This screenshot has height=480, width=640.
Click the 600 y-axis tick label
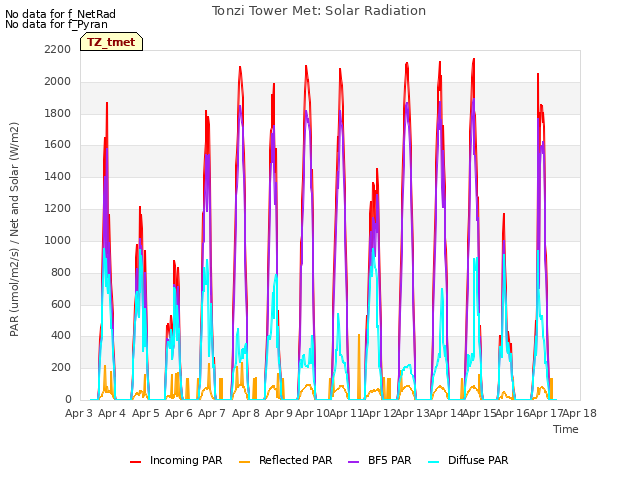[61, 304]
